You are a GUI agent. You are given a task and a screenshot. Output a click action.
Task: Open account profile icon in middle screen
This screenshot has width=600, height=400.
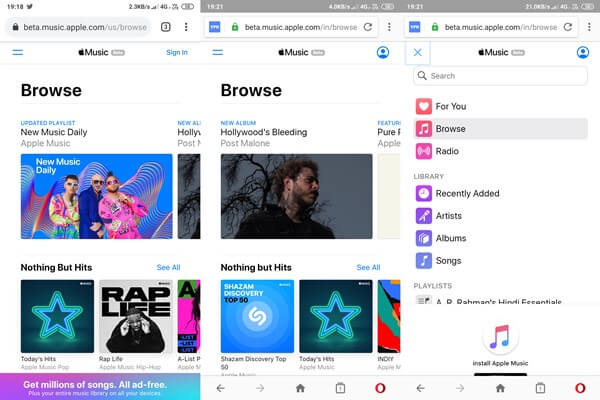tap(383, 52)
